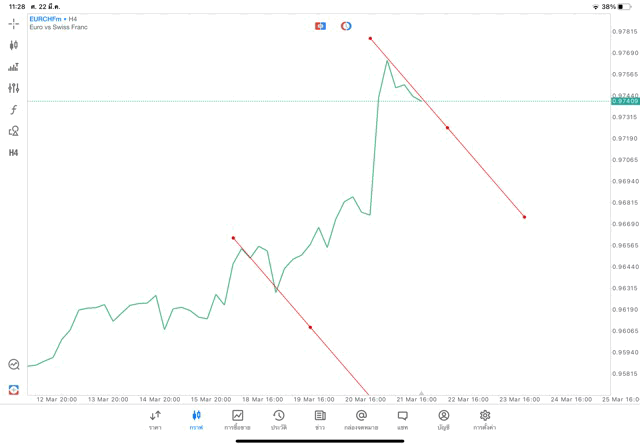Tap the red-blue app icon in sidebar

point(14,389)
